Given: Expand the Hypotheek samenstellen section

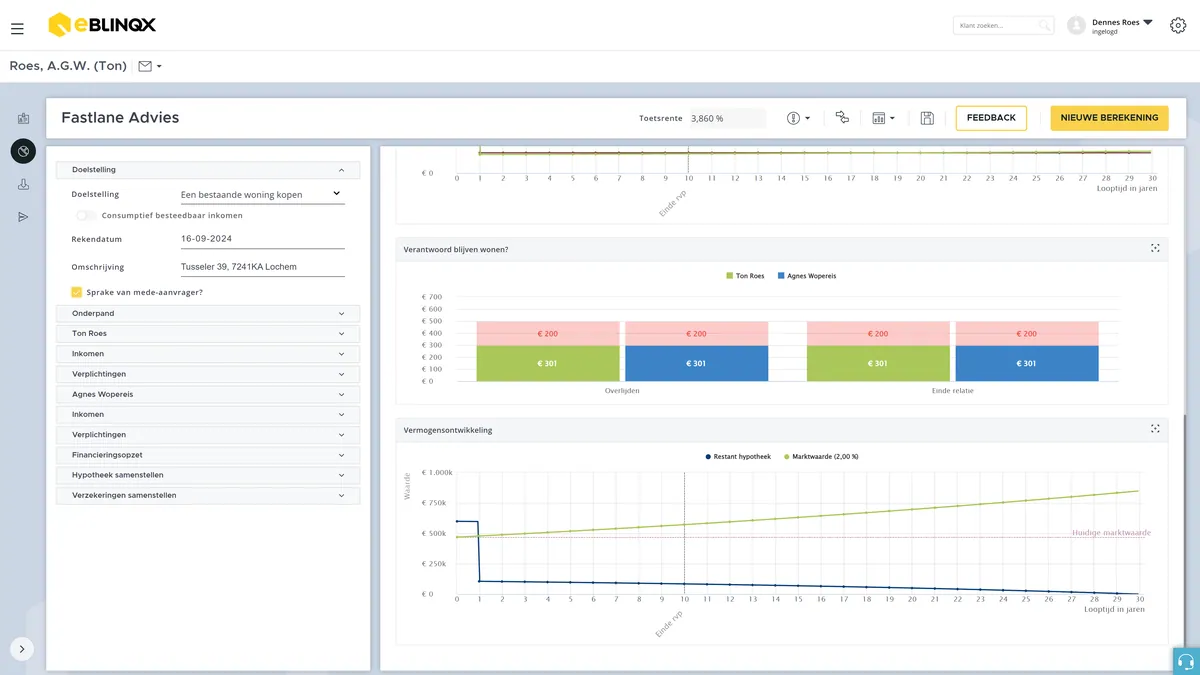Looking at the screenshot, I should [x=208, y=475].
